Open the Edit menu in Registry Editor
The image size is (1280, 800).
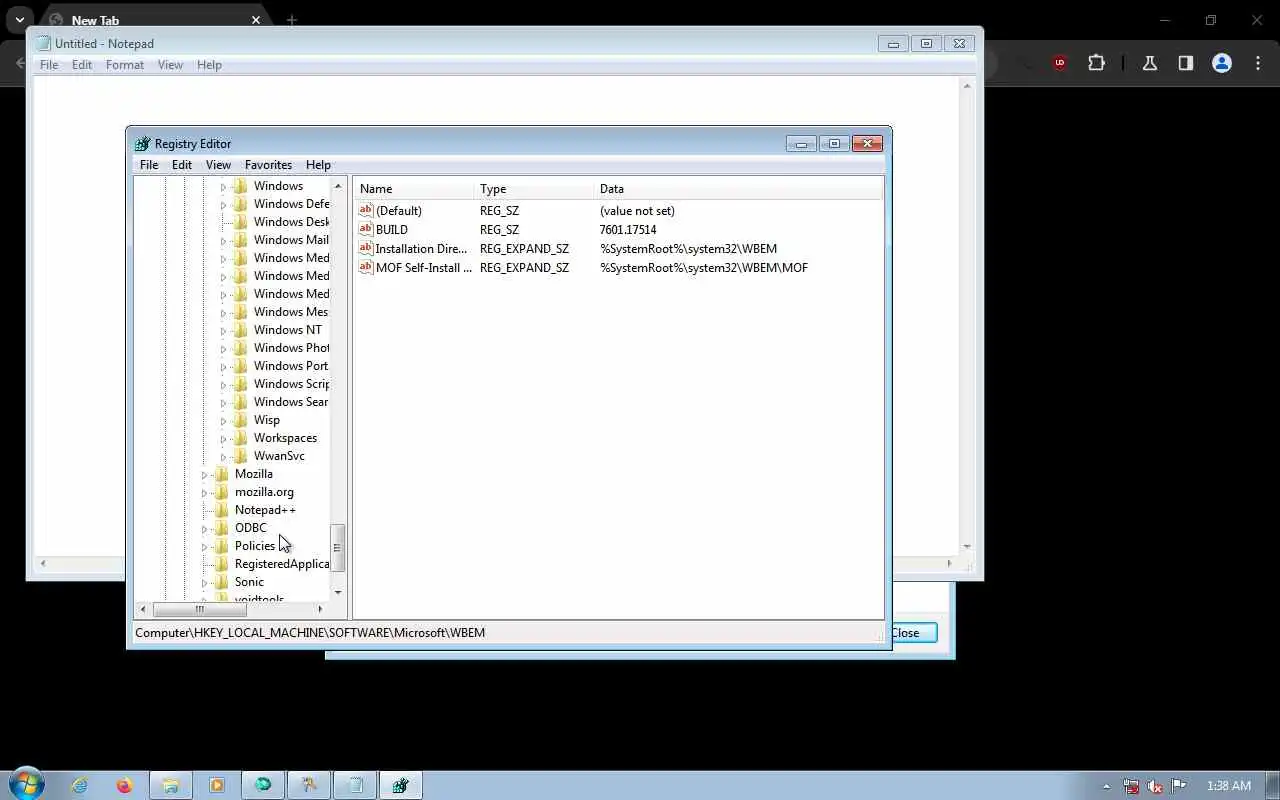[182, 165]
